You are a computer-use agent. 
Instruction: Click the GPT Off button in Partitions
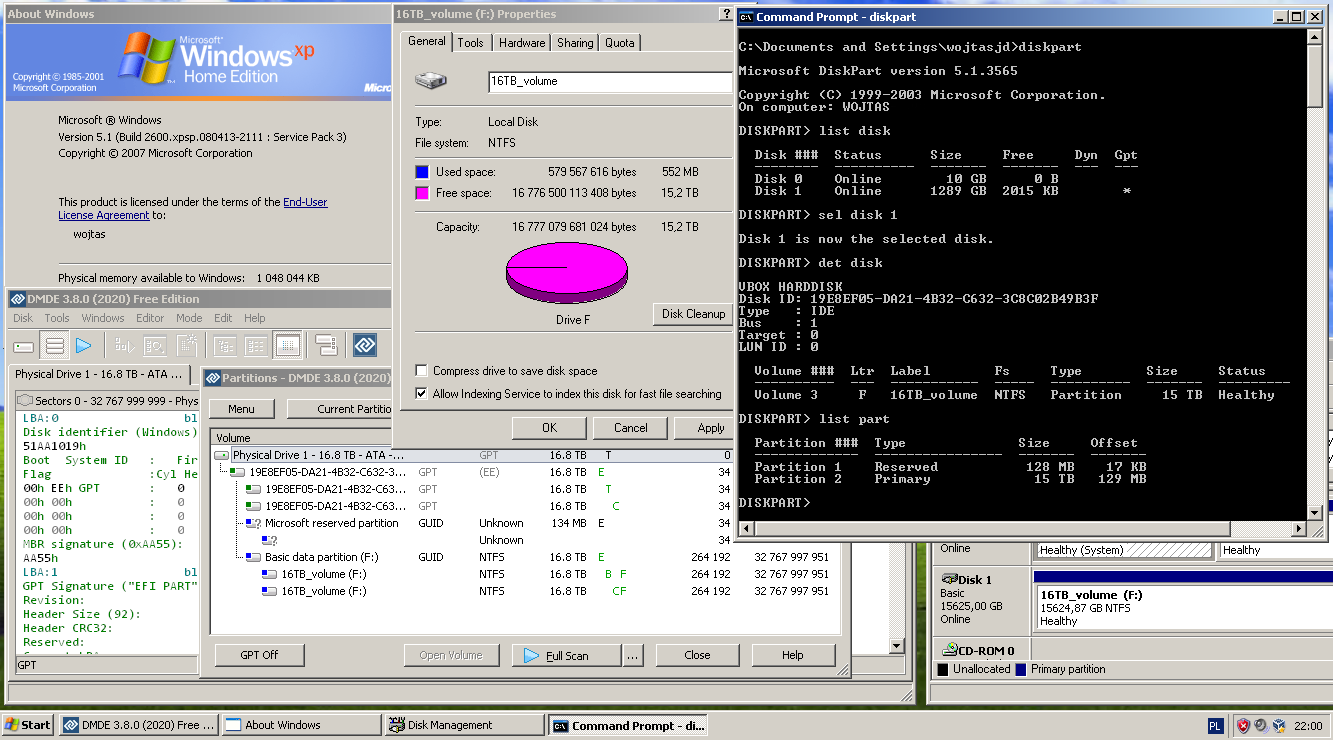259,655
